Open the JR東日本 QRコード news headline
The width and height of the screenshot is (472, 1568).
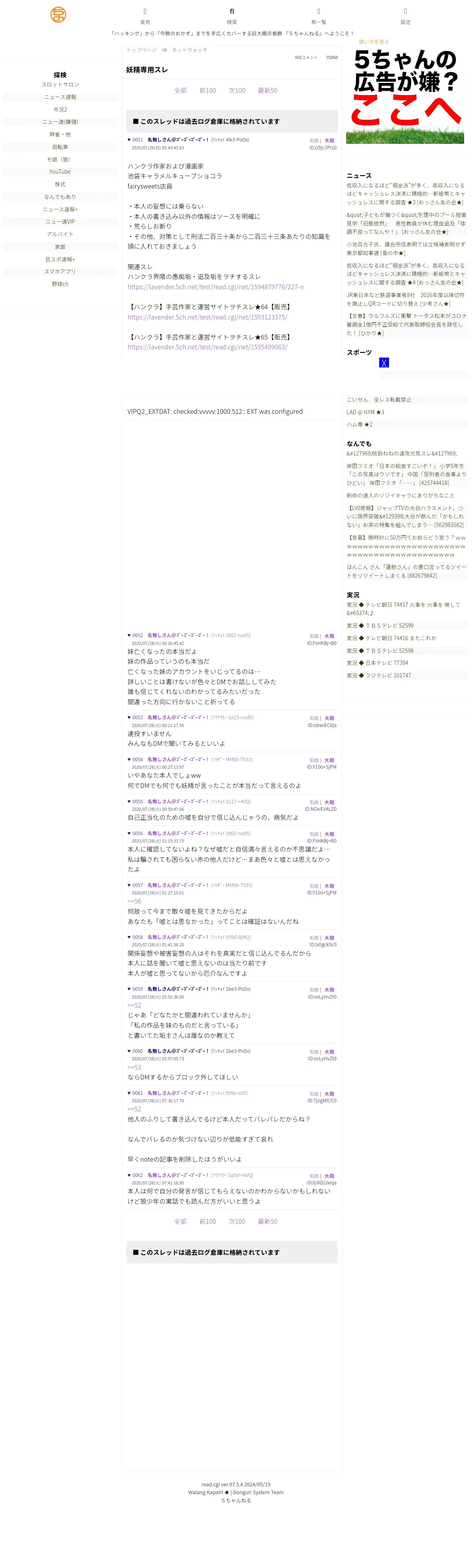[406, 299]
